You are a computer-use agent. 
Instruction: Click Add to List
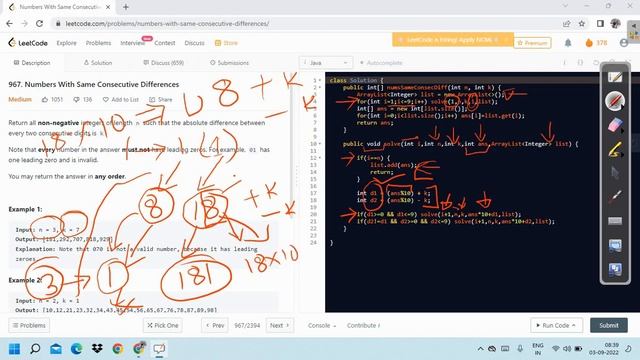(x=121, y=100)
